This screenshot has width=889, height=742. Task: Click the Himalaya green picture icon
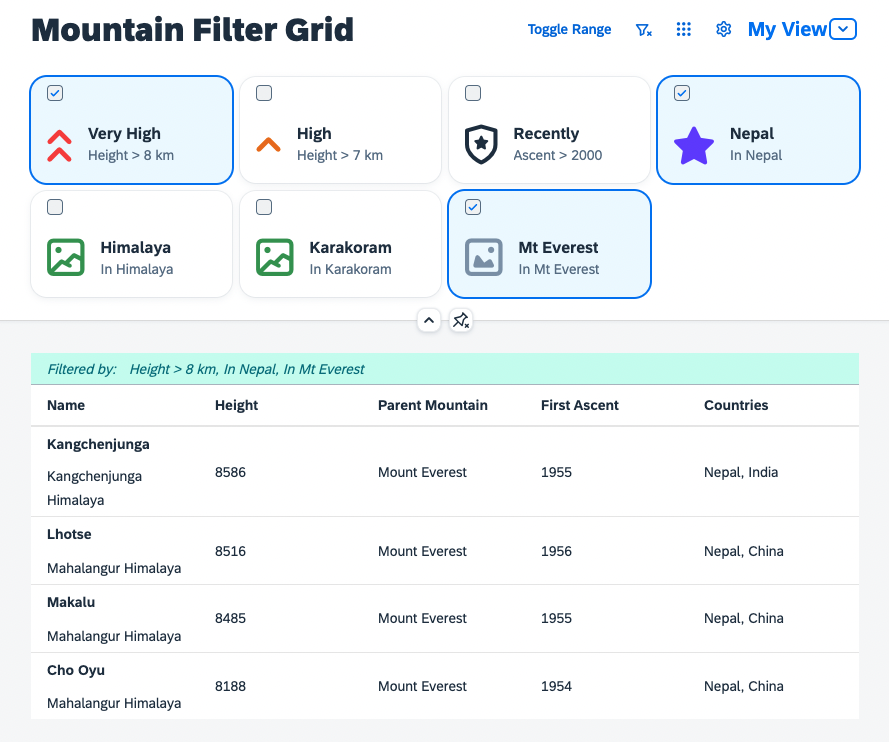pyautogui.click(x=66, y=257)
